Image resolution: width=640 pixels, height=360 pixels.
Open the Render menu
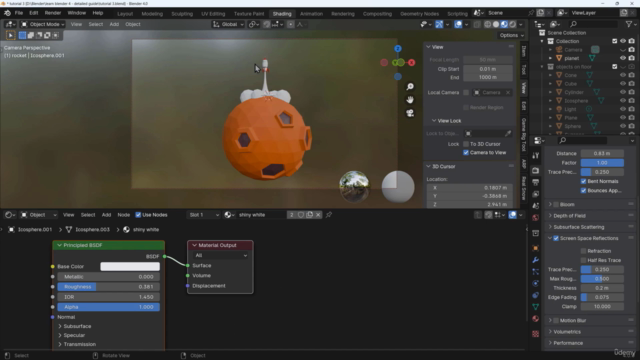tap(53, 13)
